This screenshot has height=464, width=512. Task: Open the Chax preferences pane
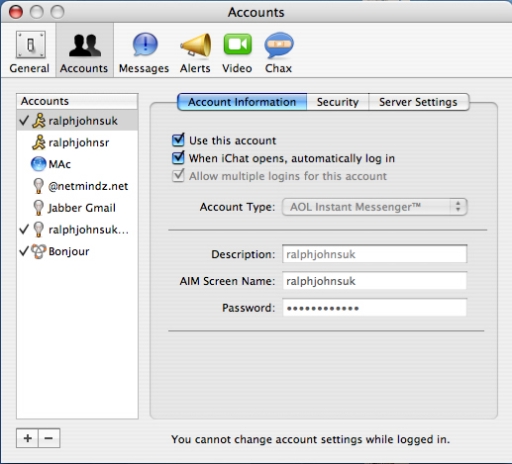pyautogui.click(x=279, y=52)
